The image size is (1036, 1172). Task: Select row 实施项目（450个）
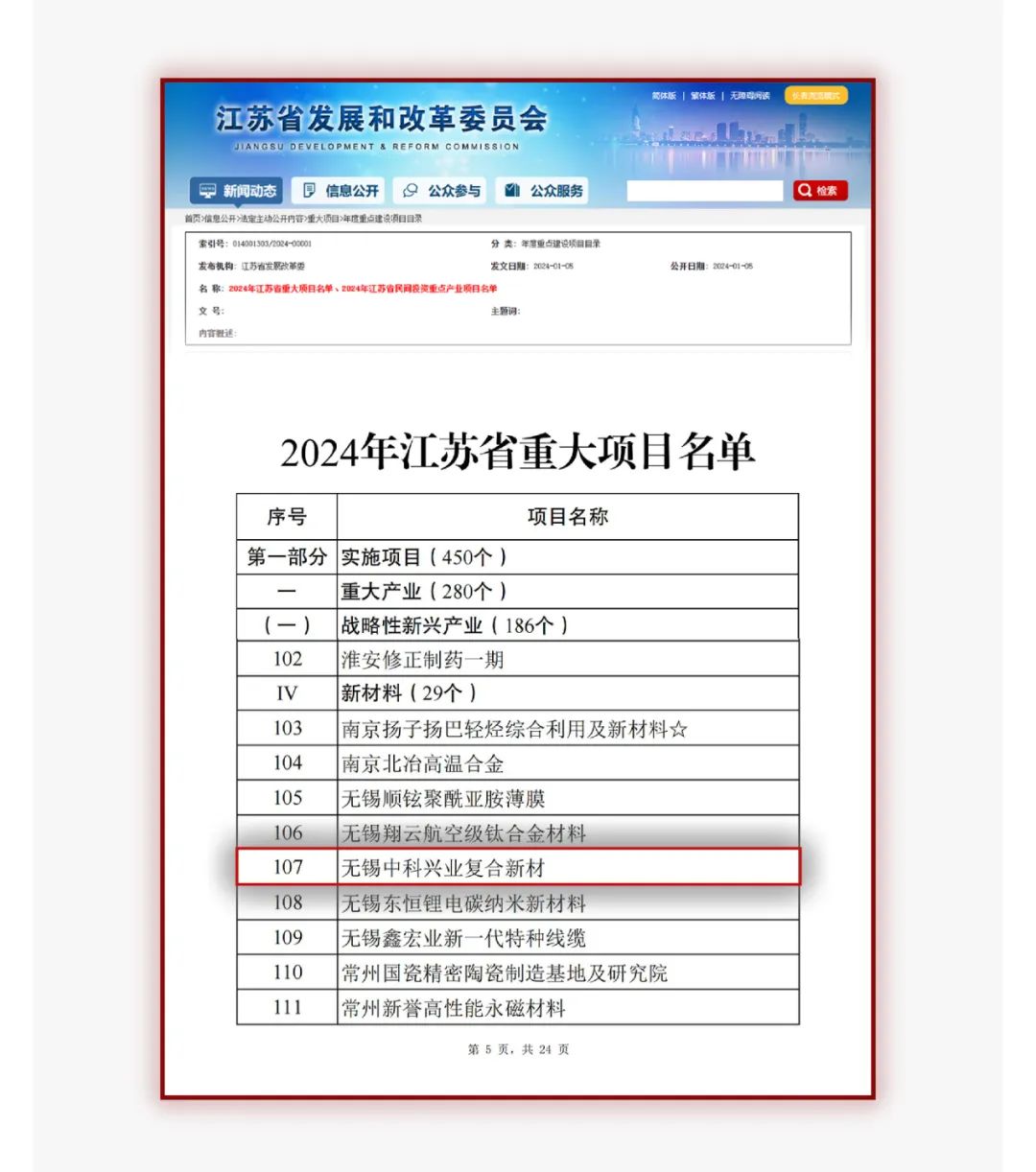point(518,557)
